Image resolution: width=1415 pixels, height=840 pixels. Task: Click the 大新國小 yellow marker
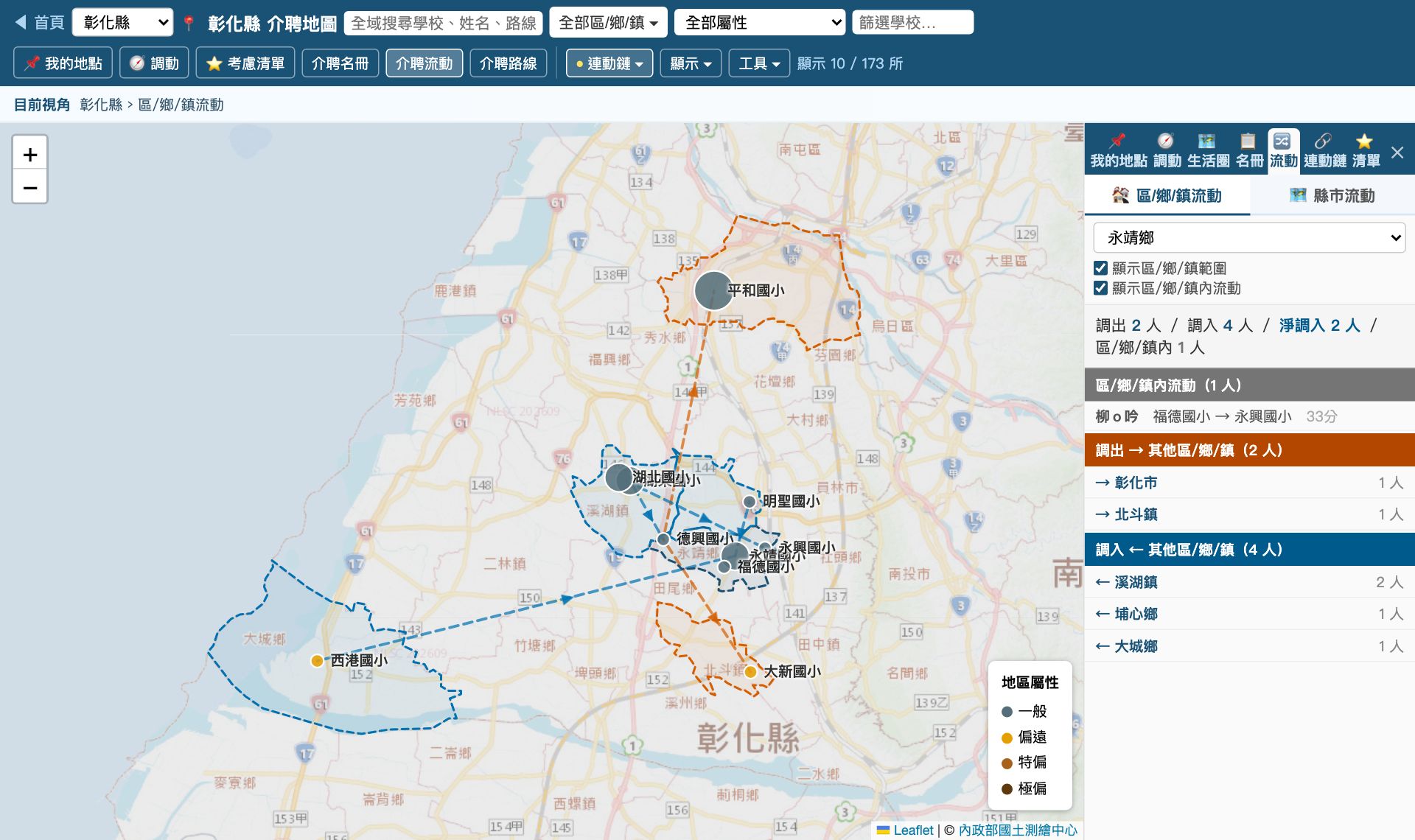pyautogui.click(x=750, y=671)
